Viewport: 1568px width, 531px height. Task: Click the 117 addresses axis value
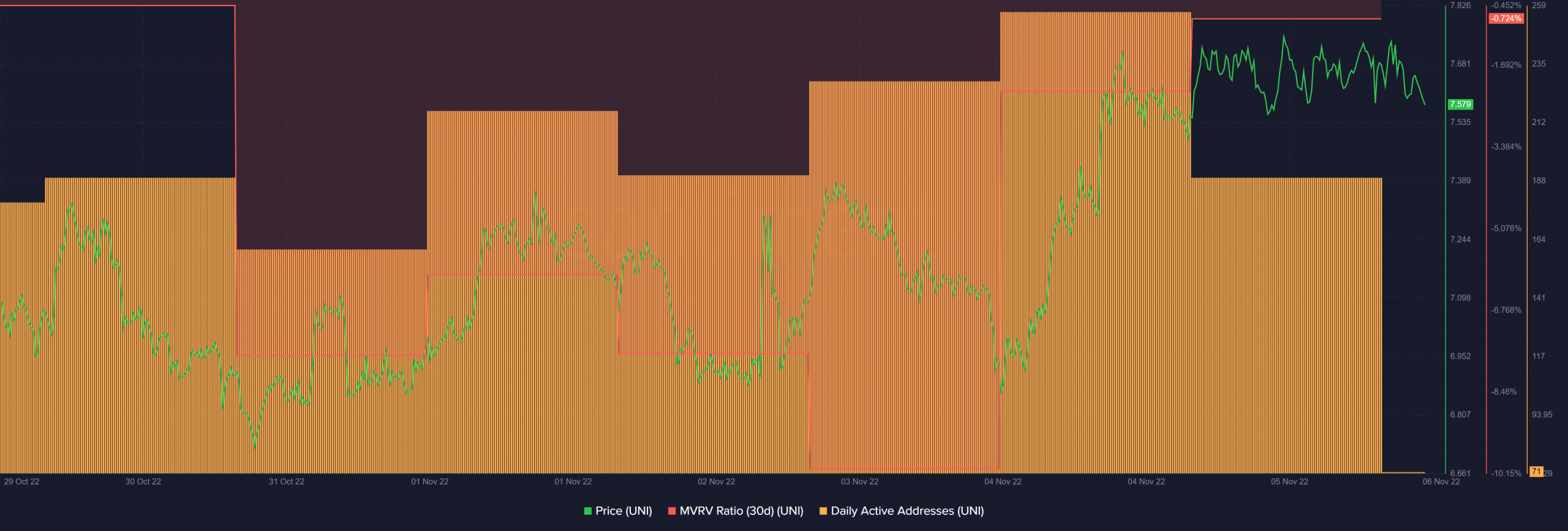[x=1539, y=356]
